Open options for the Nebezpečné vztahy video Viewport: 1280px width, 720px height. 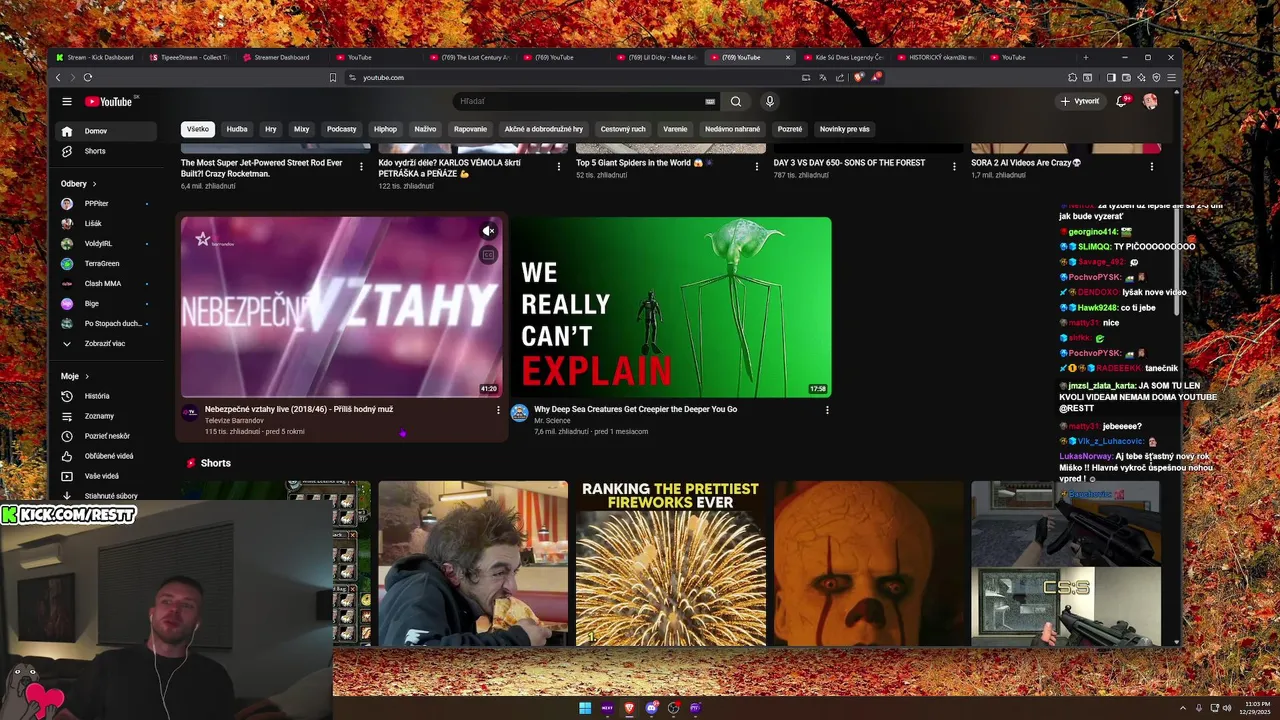pyautogui.click(x=498, y=409)
